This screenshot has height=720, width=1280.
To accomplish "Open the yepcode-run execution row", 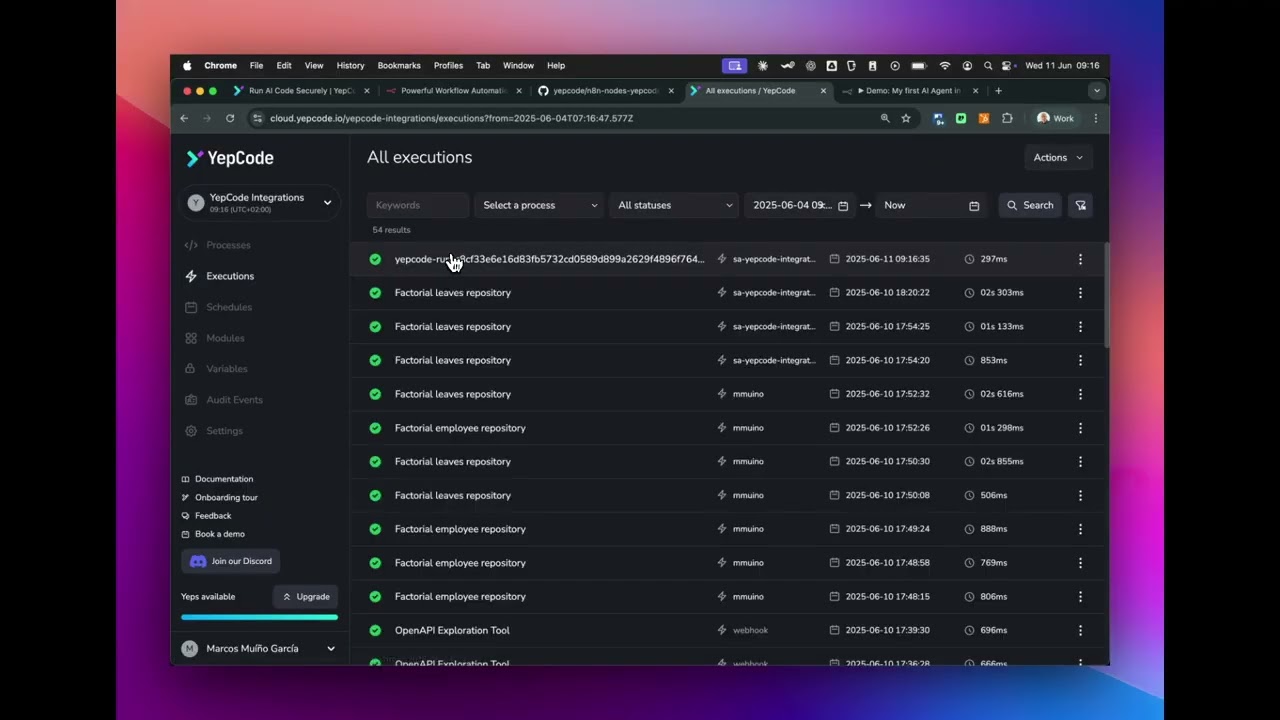I will pyautogui.click(x=727, y=259).
